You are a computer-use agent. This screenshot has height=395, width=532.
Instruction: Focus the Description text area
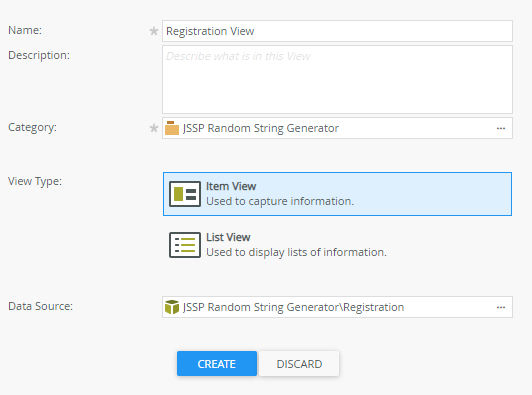[x=337, y=79]
